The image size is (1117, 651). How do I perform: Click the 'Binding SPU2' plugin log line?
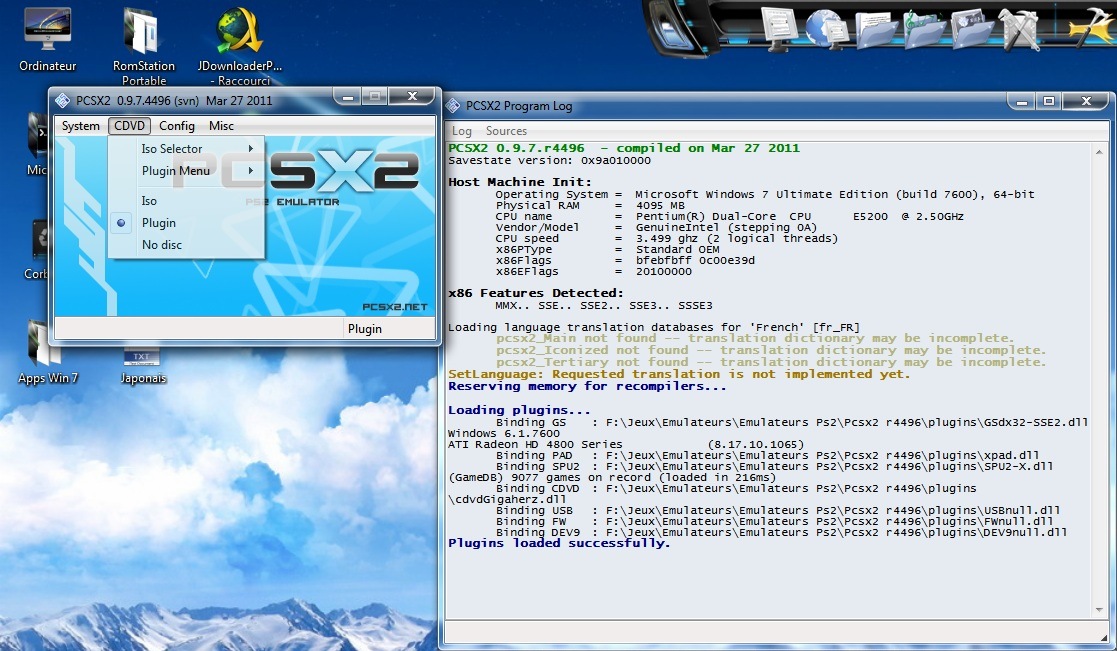pos(774,467)
